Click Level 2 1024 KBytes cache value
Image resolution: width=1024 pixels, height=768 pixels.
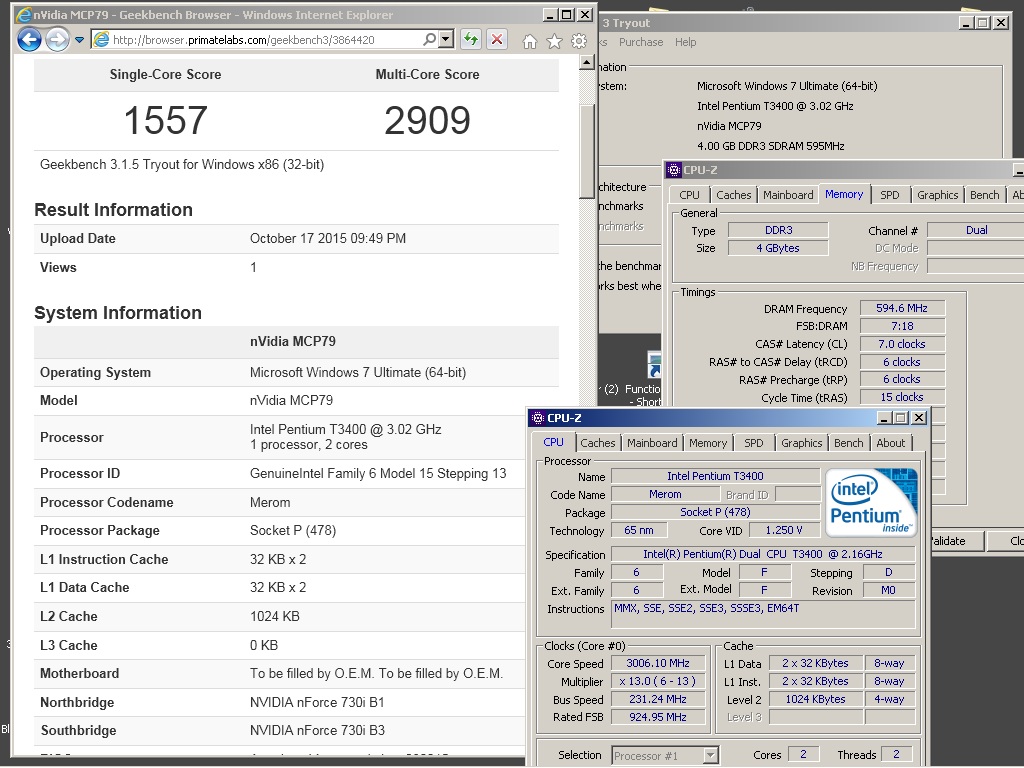pyautogui.click(x=815, y=699)
